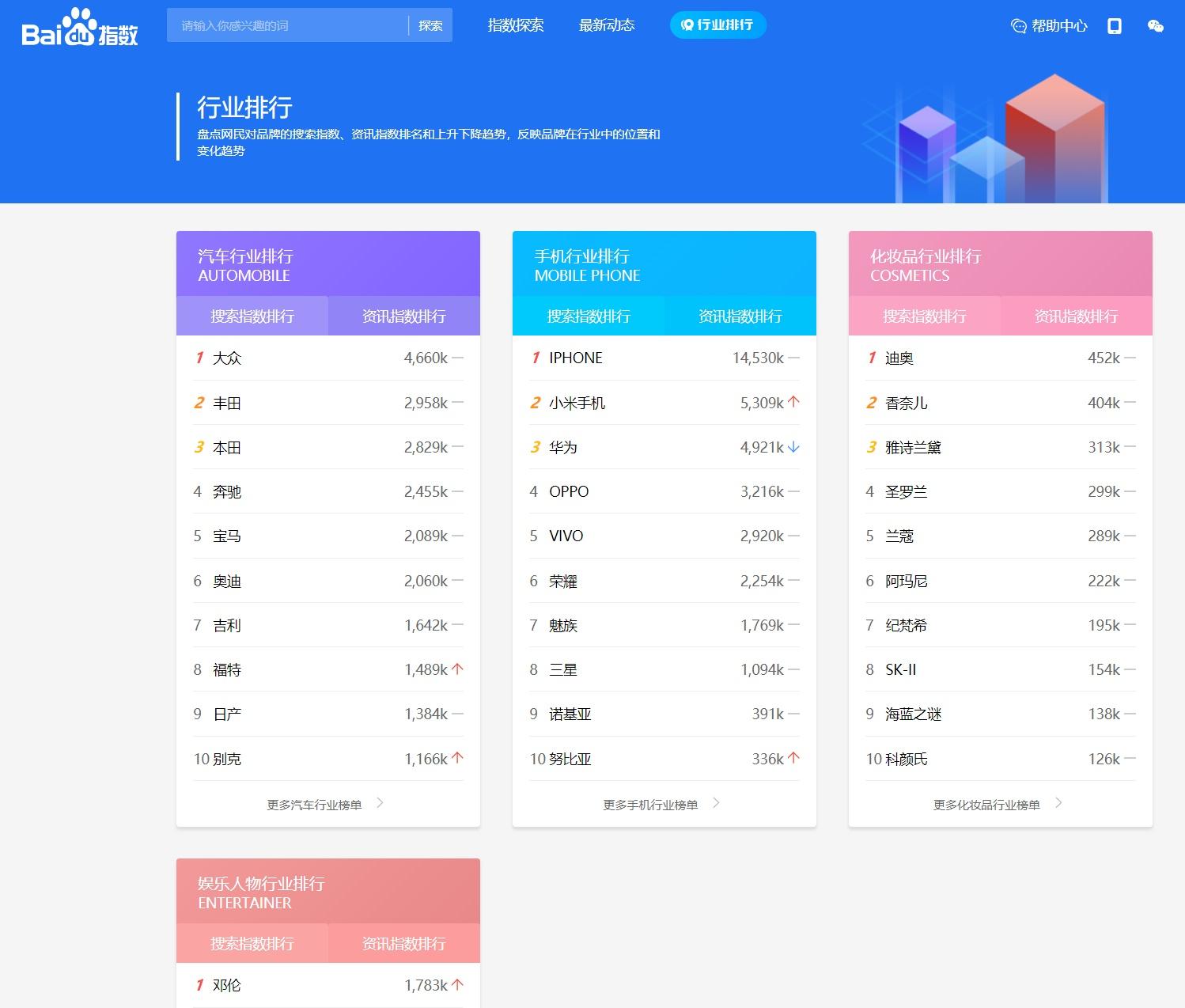Screen dimensions: 1185x1008
Task: Click the red up-trend arrow beside 小米手机
Action: pos(793,402)
